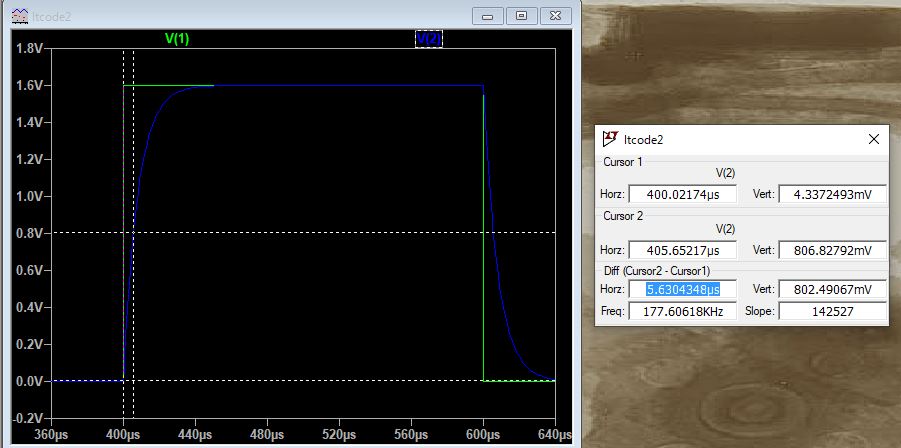Select the green V(1) trace label

pos(177,38)
